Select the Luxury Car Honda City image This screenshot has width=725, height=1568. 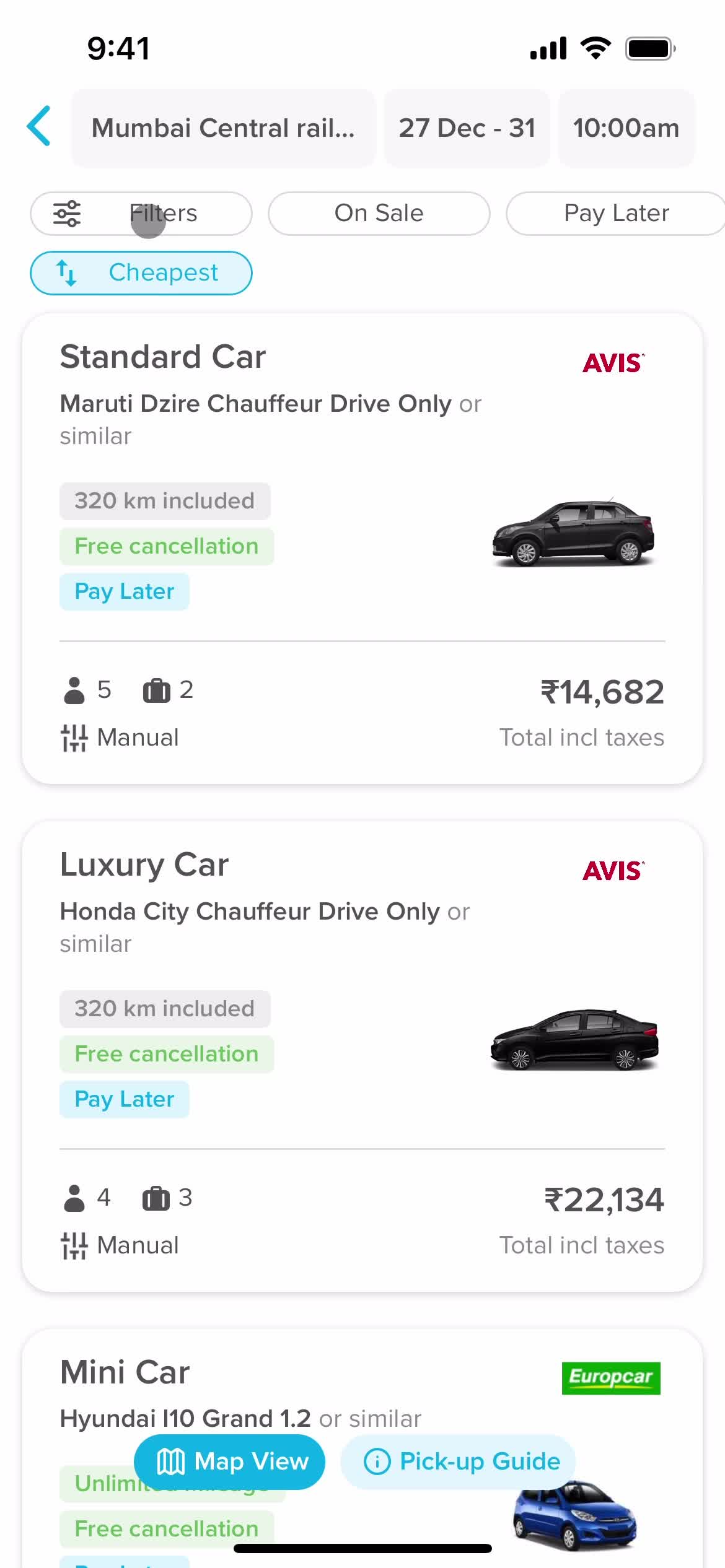coord(574,1040)
